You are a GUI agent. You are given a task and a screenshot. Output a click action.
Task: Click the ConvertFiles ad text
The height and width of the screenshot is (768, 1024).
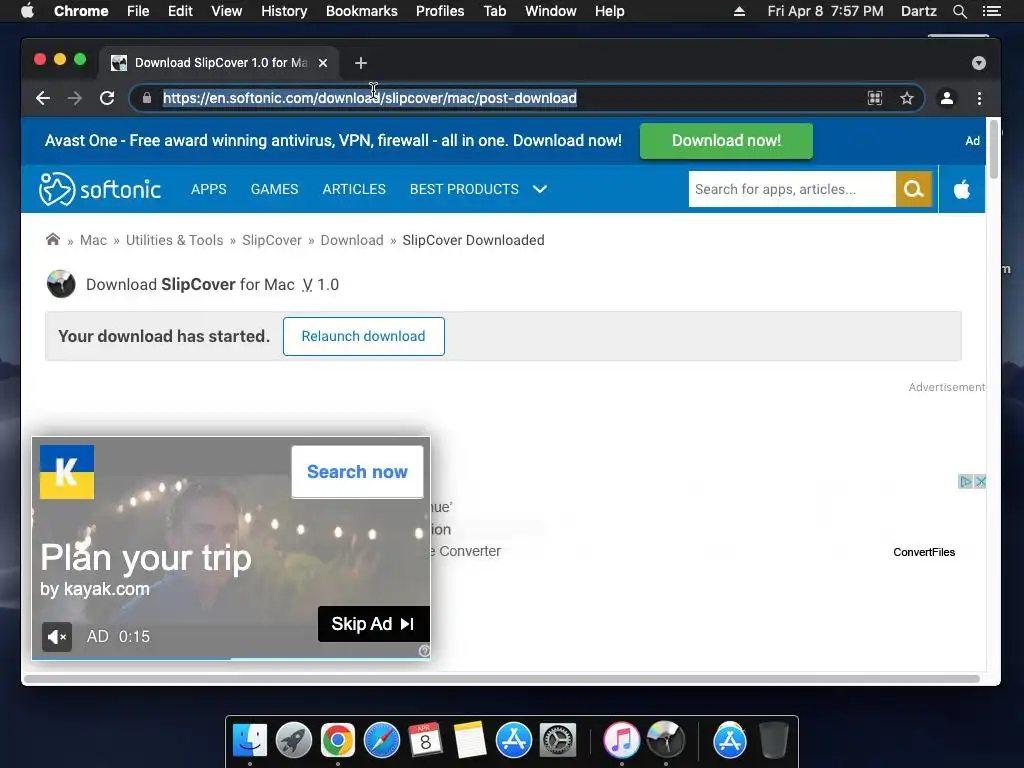click(924, 552)
